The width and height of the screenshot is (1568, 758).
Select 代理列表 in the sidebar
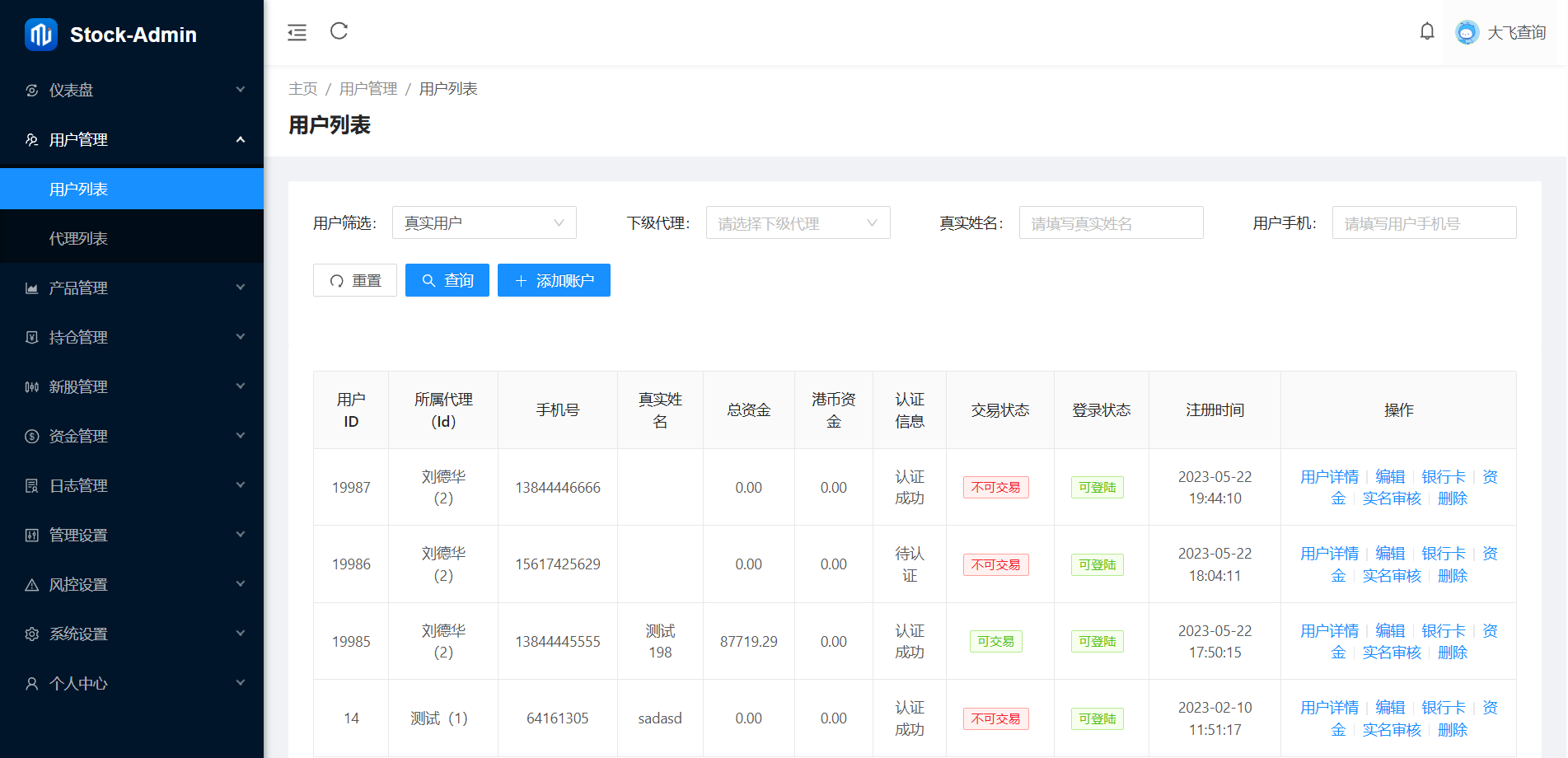[78, 239]
